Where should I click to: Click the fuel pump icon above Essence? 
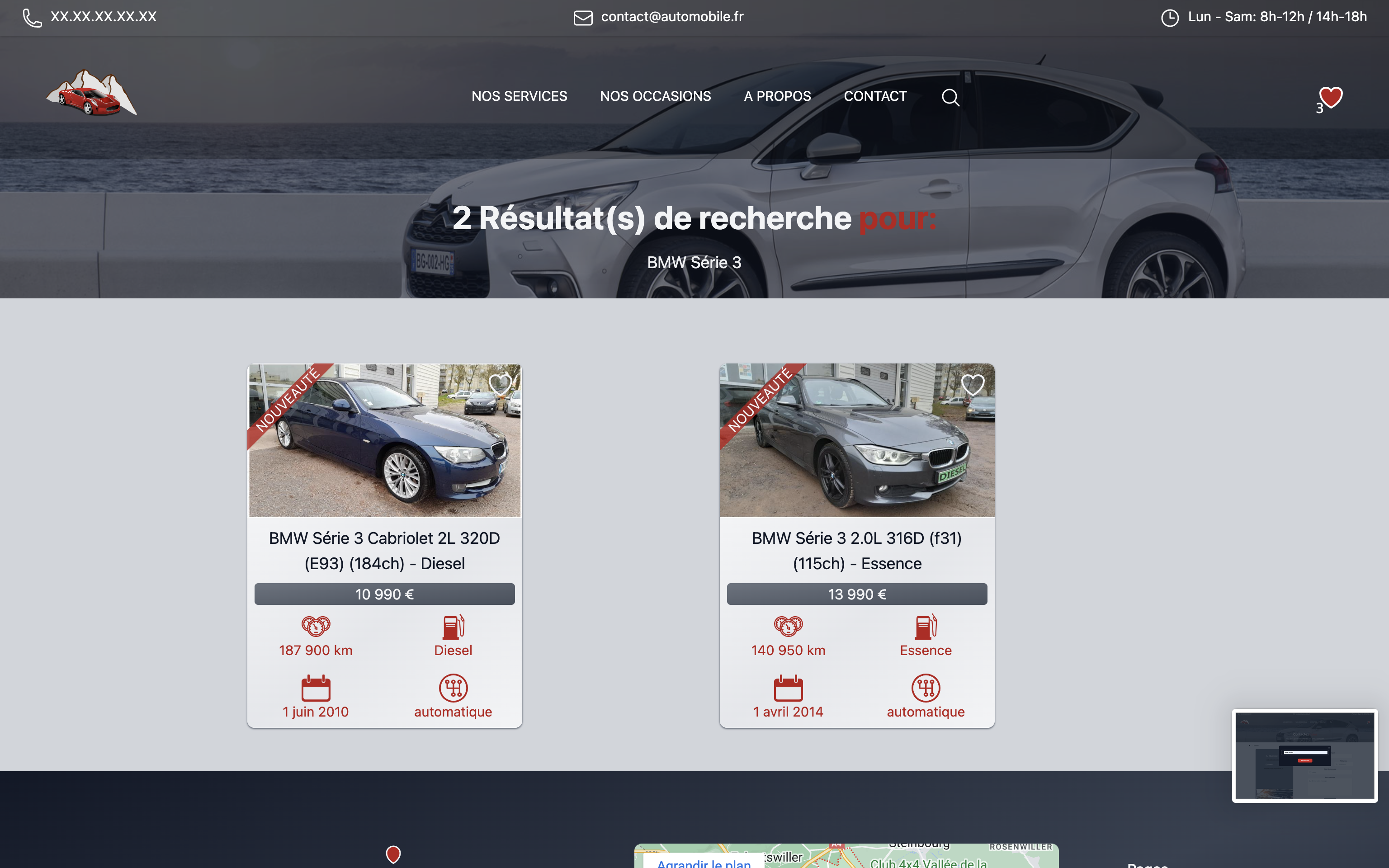(926, 626)
